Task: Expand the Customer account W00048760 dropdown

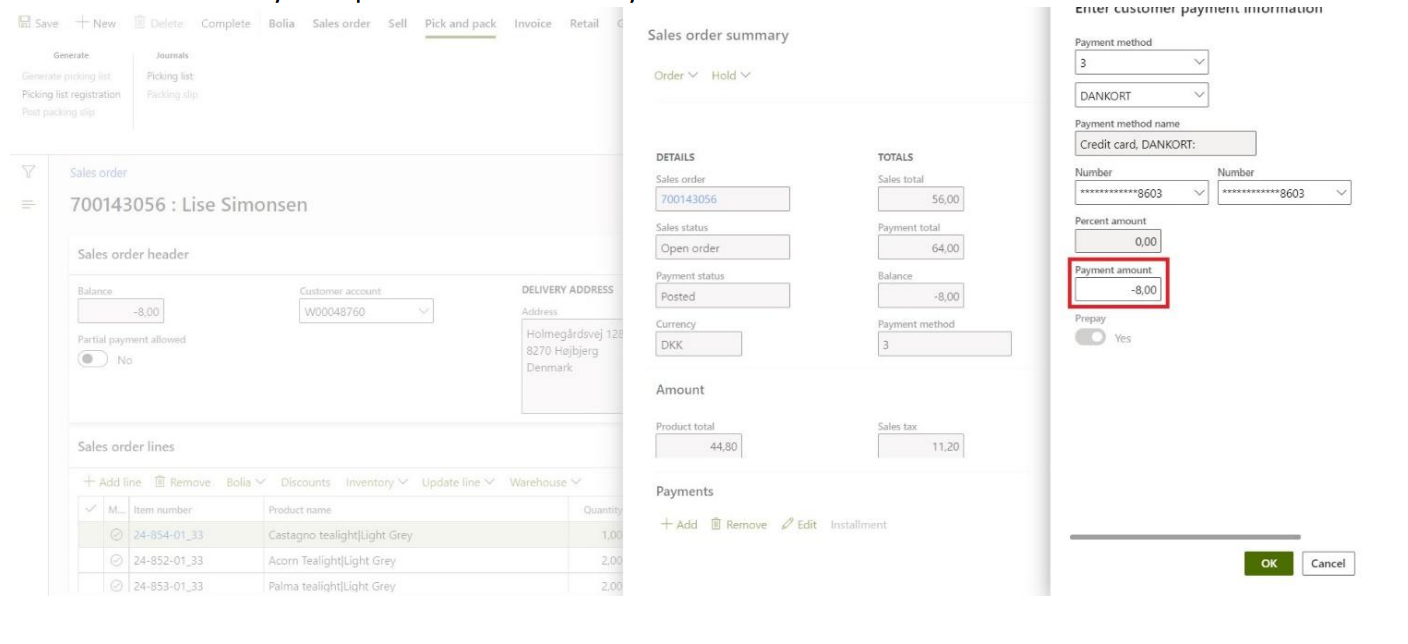Action: tap(424, 311)
